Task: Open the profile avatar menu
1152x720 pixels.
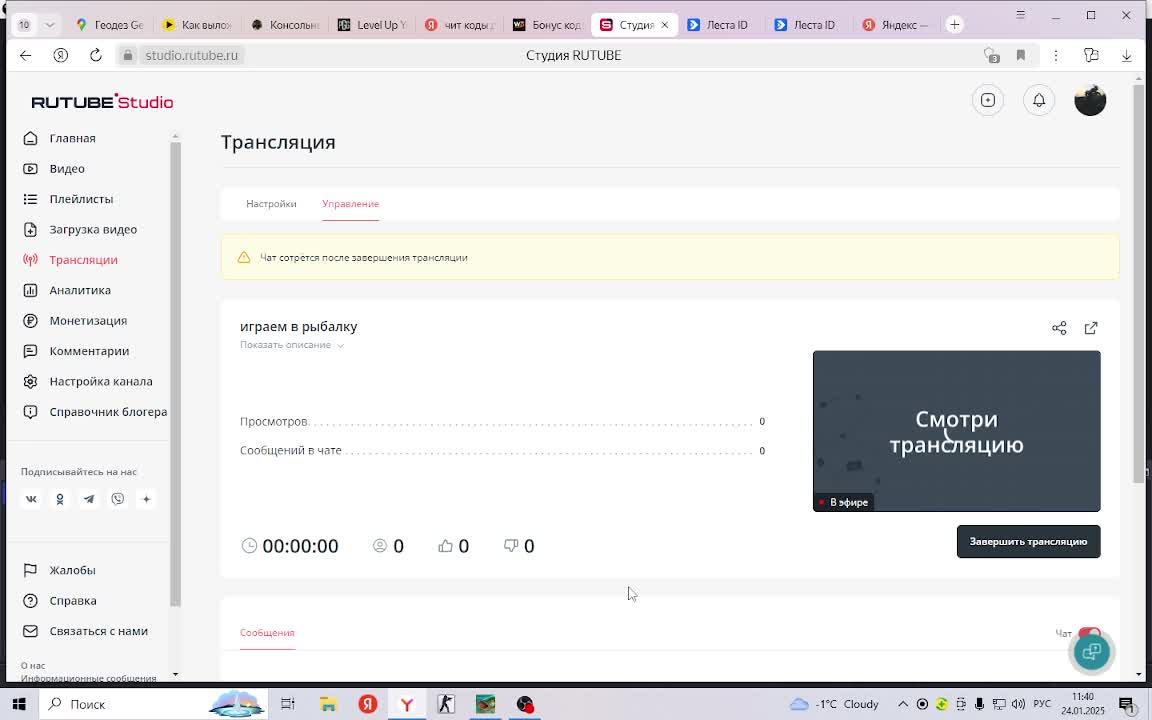Action: point(1090,100)
